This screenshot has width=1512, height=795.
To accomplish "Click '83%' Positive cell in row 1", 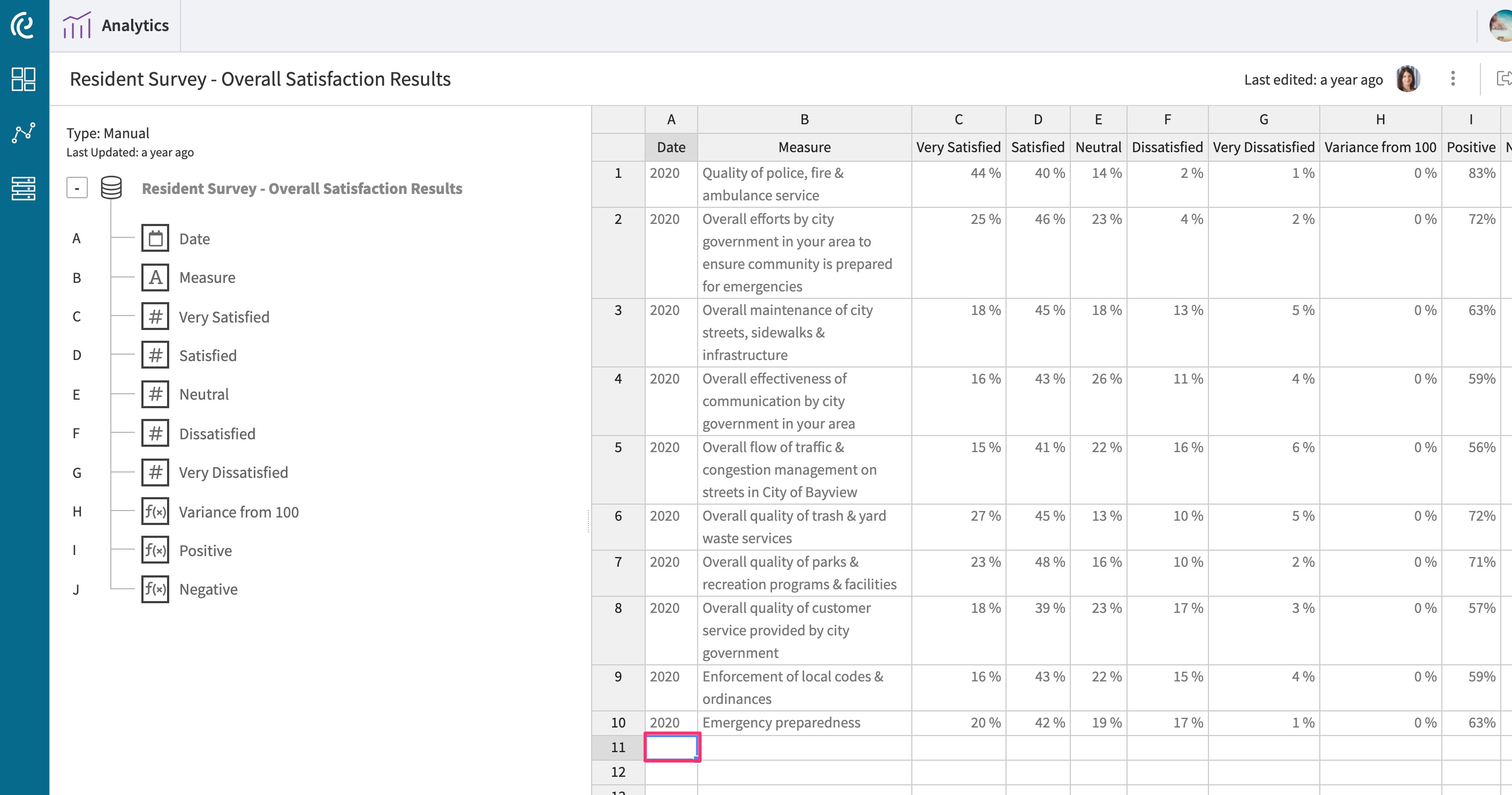I will point(1470,184).
